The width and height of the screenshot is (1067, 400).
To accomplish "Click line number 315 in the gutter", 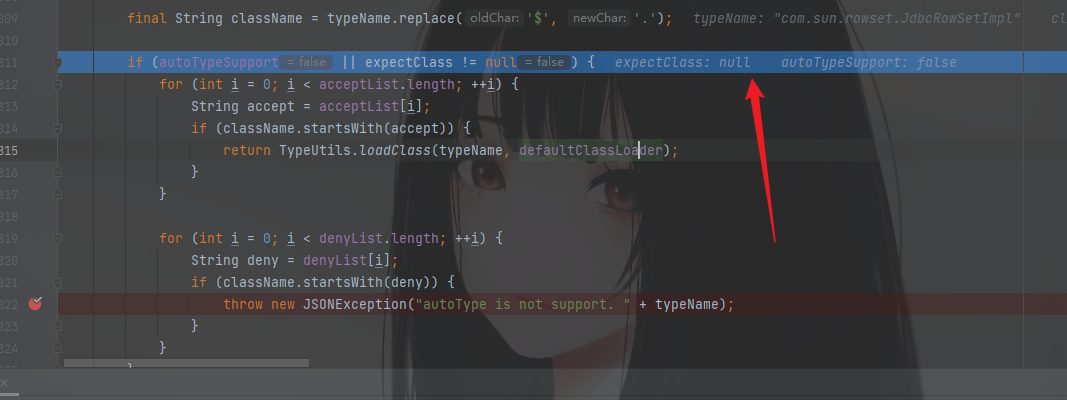I will [x=10, y=150].
